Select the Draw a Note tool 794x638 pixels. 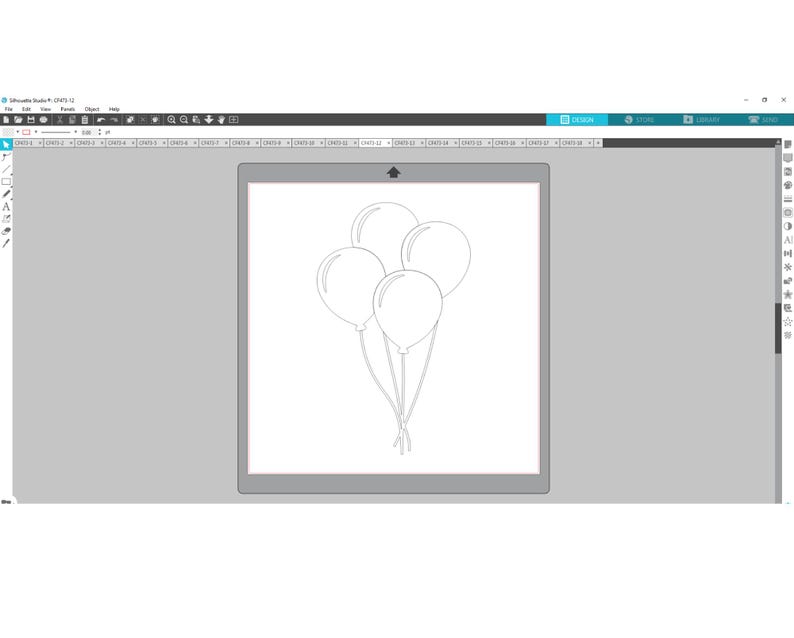[6, 219]
